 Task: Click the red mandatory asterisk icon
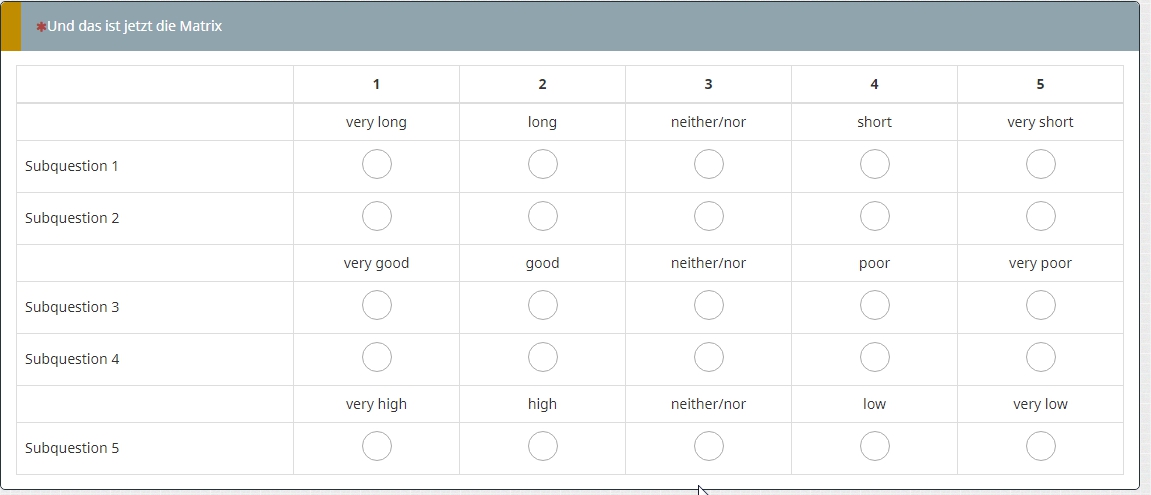(41, 27)
